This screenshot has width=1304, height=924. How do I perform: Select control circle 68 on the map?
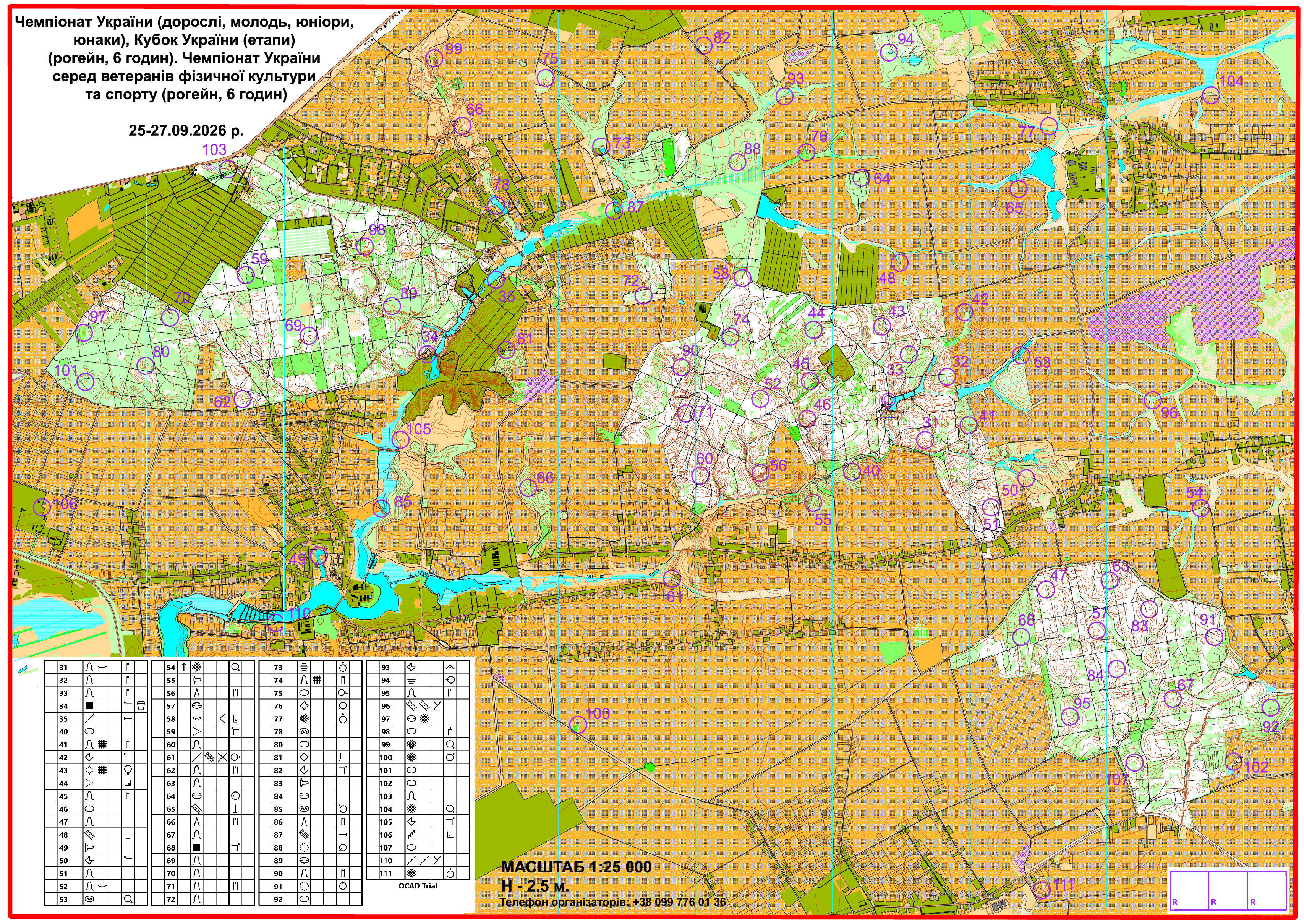[1022, 637]
